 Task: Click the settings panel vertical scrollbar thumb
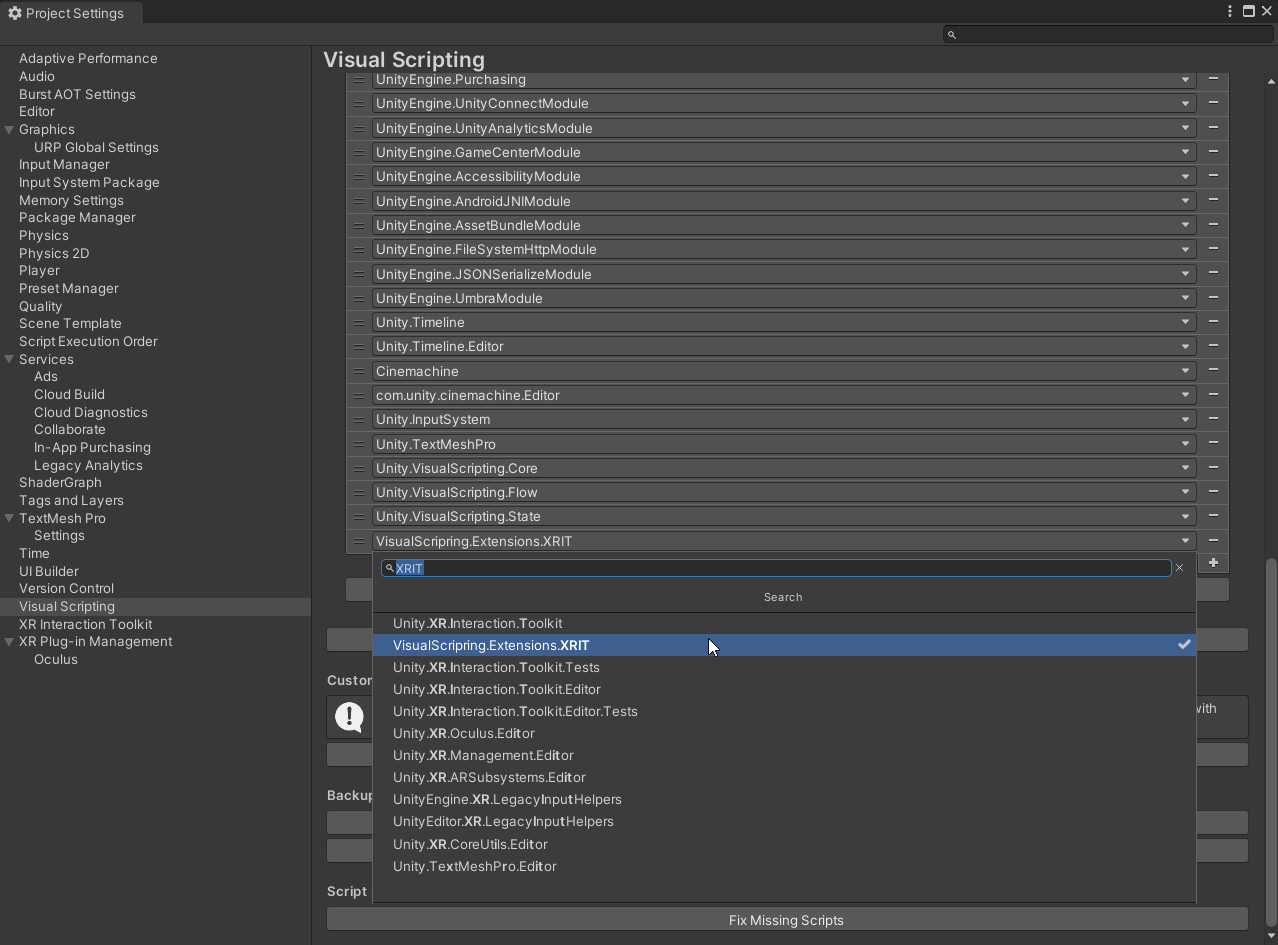pos(1272,740)
